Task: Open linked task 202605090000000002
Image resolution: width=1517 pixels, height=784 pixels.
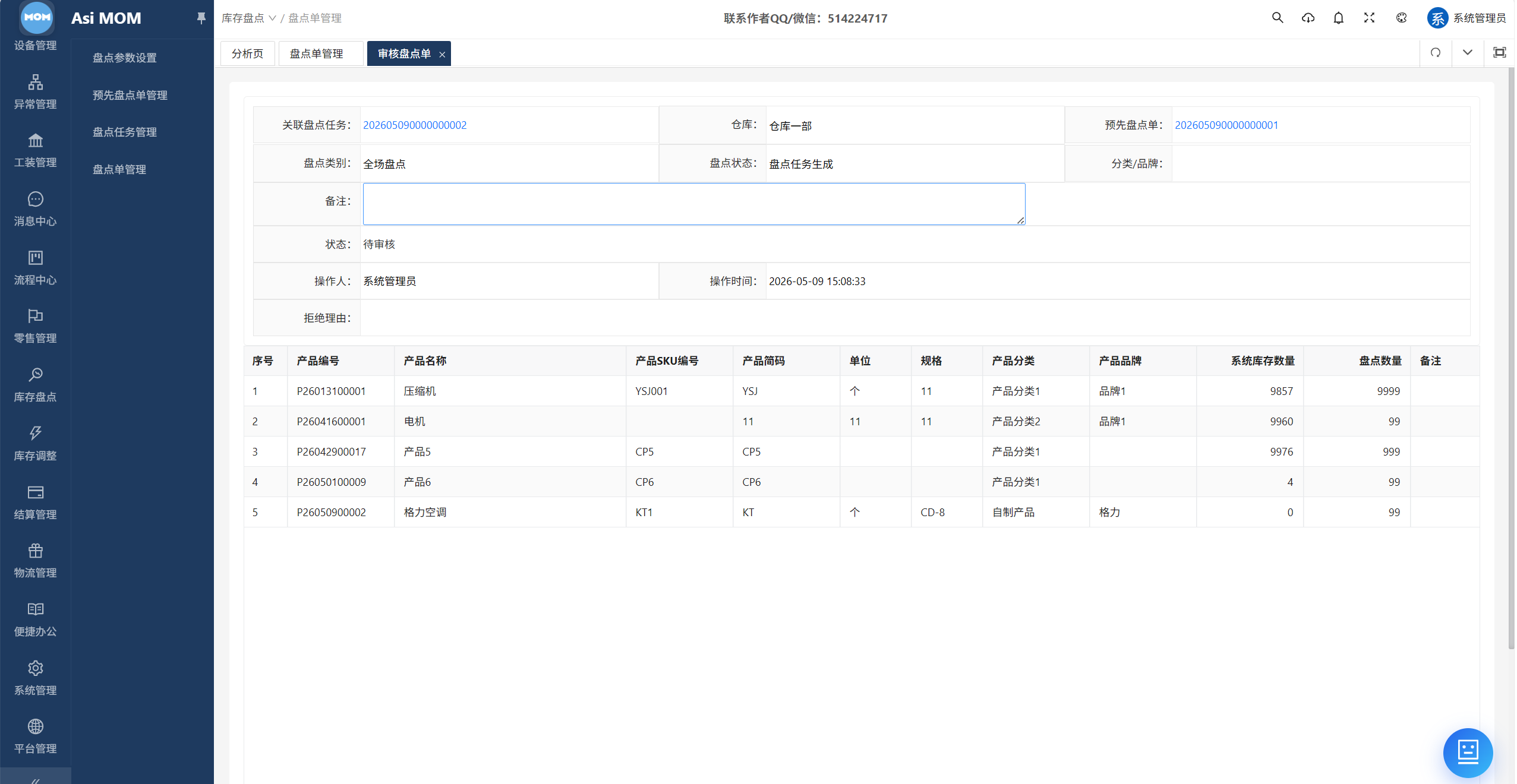Action: 415,125
